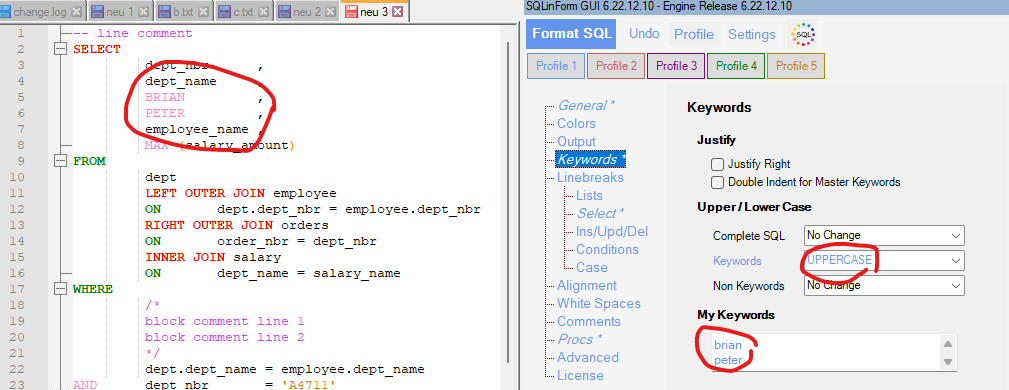The height and width of the screenshot is (390, 1009).
Task: Open Comments settings tree item
Action: (589, 322)
